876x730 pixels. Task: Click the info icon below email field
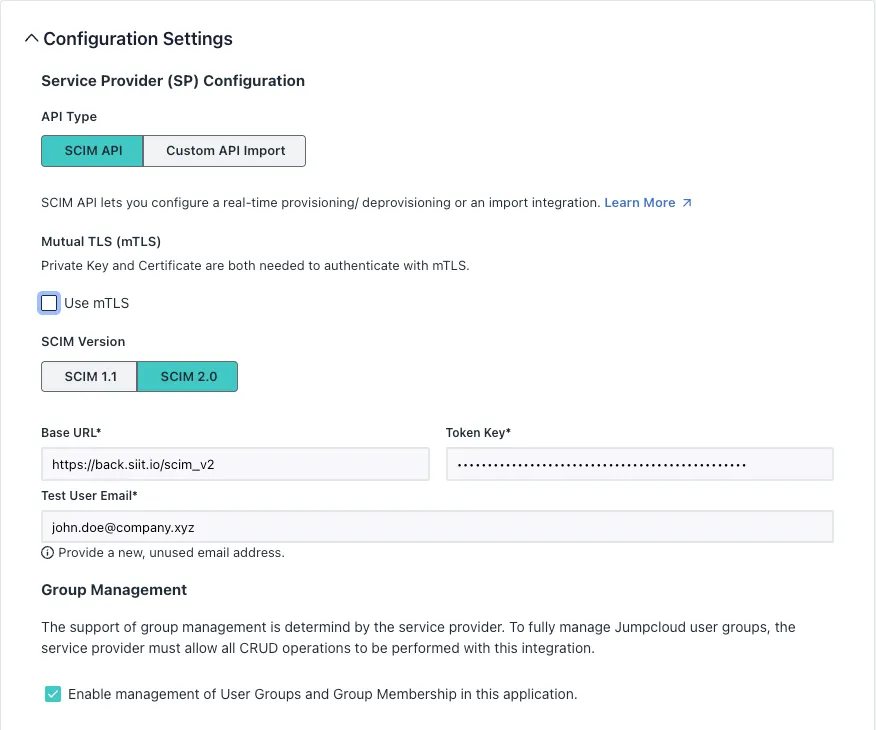pyautogui.click(x=47, y=553)
